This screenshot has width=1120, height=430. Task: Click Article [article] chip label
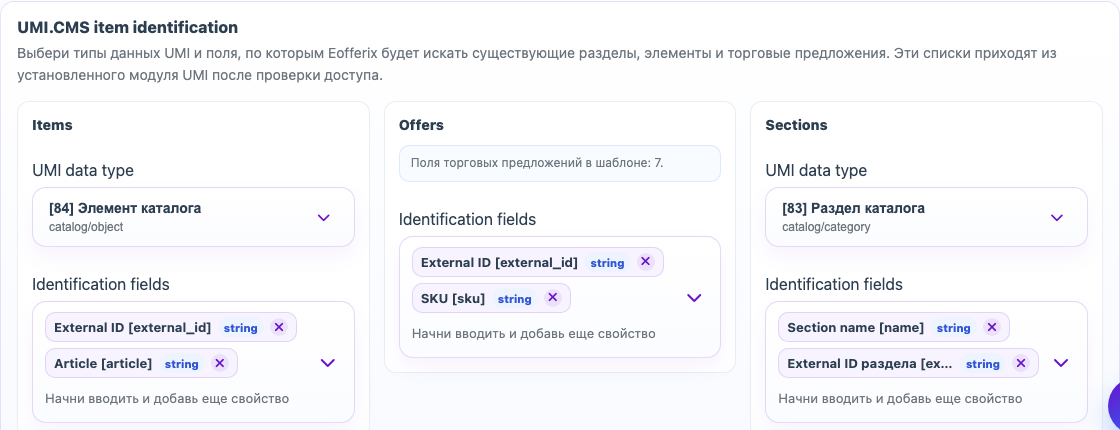coord(103,363)
